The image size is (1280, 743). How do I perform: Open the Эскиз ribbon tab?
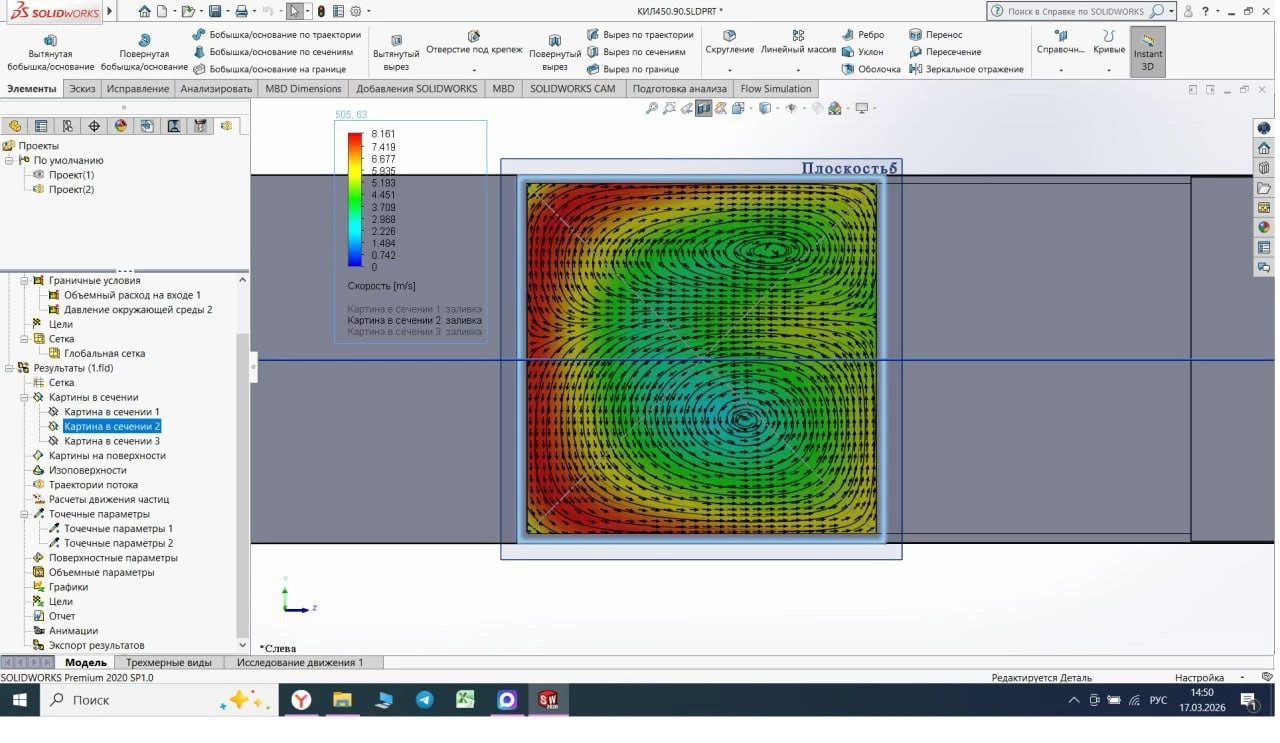point(82,89)
